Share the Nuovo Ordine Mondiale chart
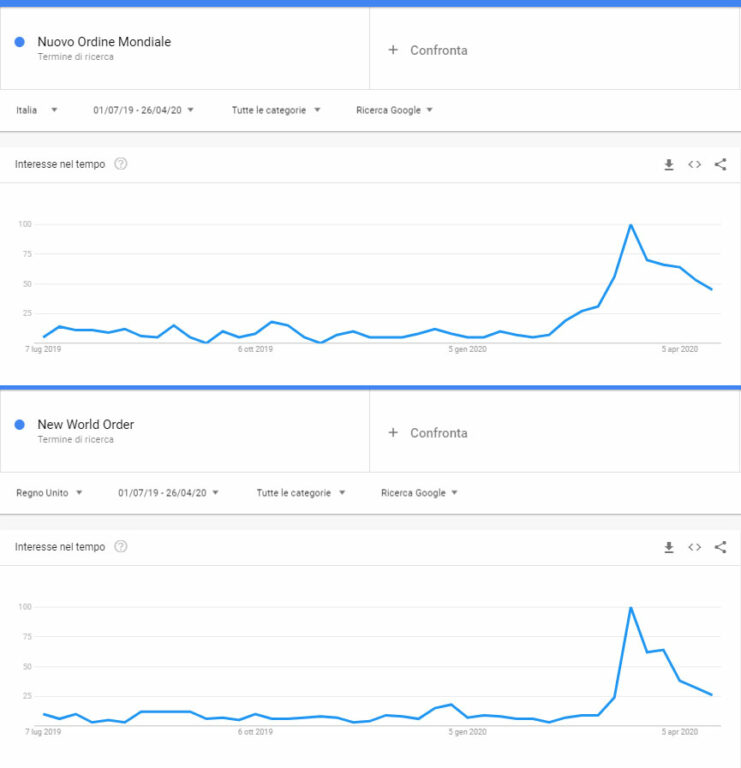Screen dimensions: 741x768 coord(720,165)
